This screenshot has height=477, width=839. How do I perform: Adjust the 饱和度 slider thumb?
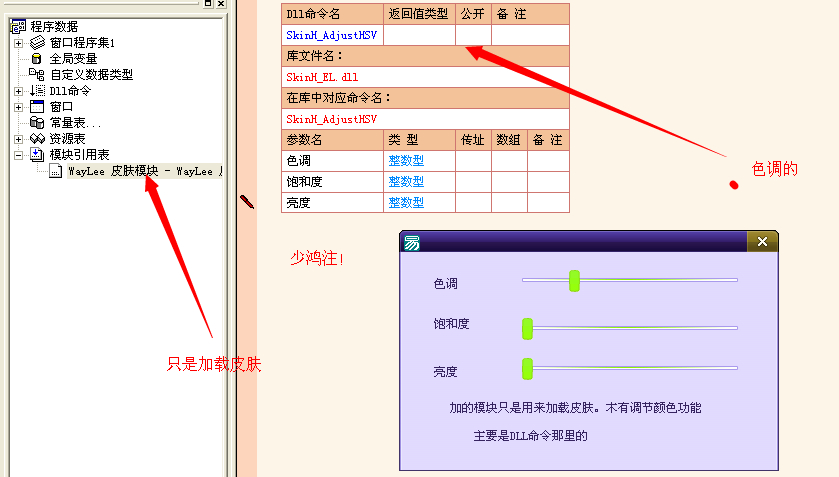[x=528, y=329]
